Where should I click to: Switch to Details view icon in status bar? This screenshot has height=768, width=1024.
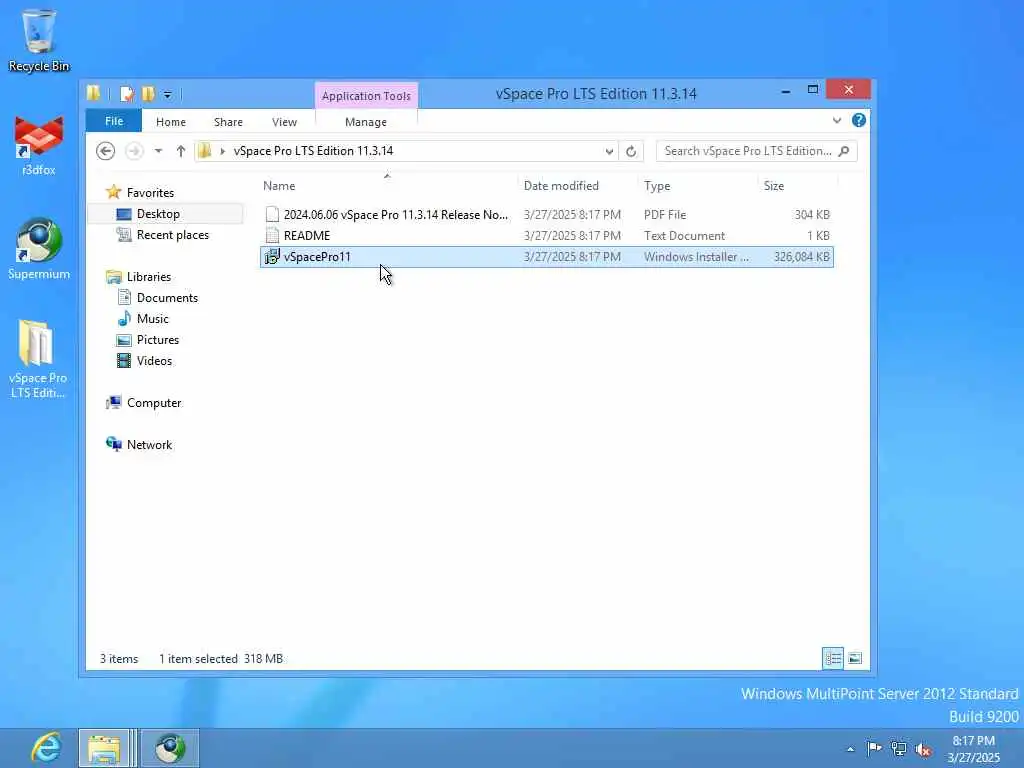pyautogui.click(x=833, y=658)
